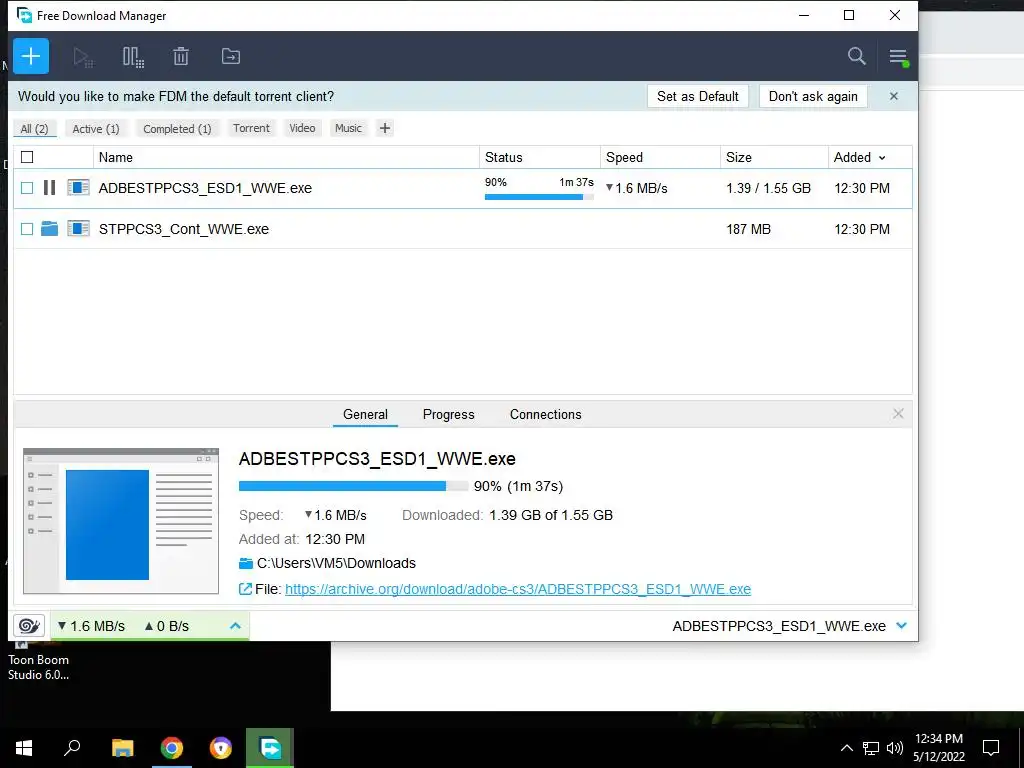
Task: Open the search magnifier in FDM
Action: click(x=856, y=56)
